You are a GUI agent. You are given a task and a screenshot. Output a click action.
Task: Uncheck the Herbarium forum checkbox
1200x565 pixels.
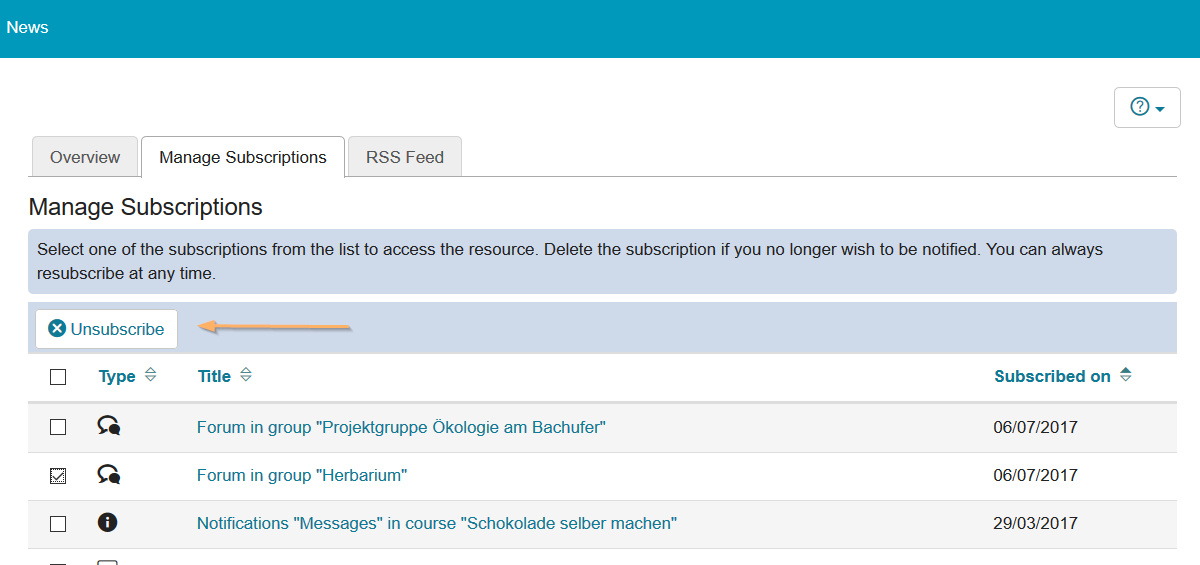point(58,476)
